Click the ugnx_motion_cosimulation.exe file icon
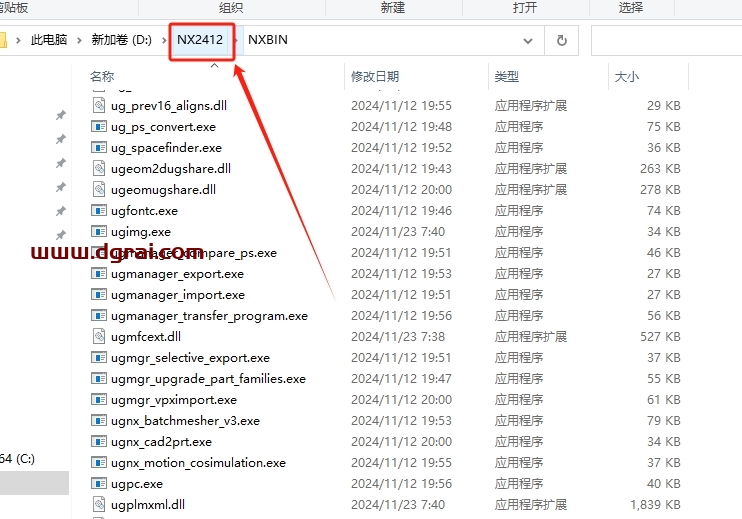742x519 pixels. pyautogui.click(x=99, y=462)
